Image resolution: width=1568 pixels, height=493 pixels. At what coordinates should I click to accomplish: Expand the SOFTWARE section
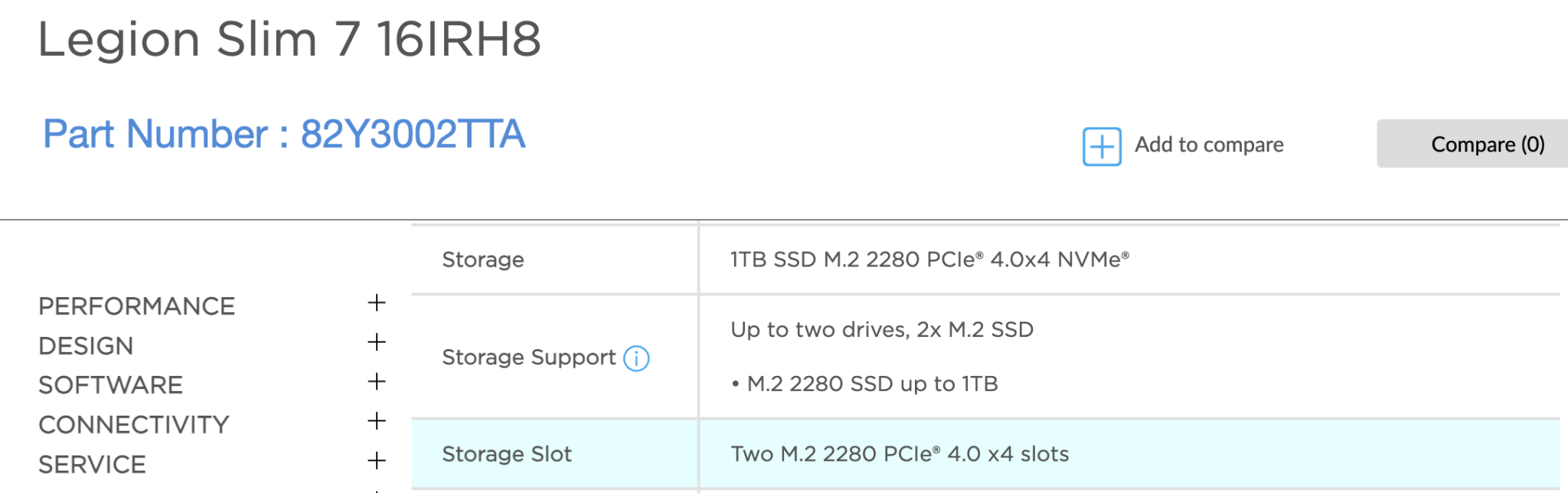(376, 383)
